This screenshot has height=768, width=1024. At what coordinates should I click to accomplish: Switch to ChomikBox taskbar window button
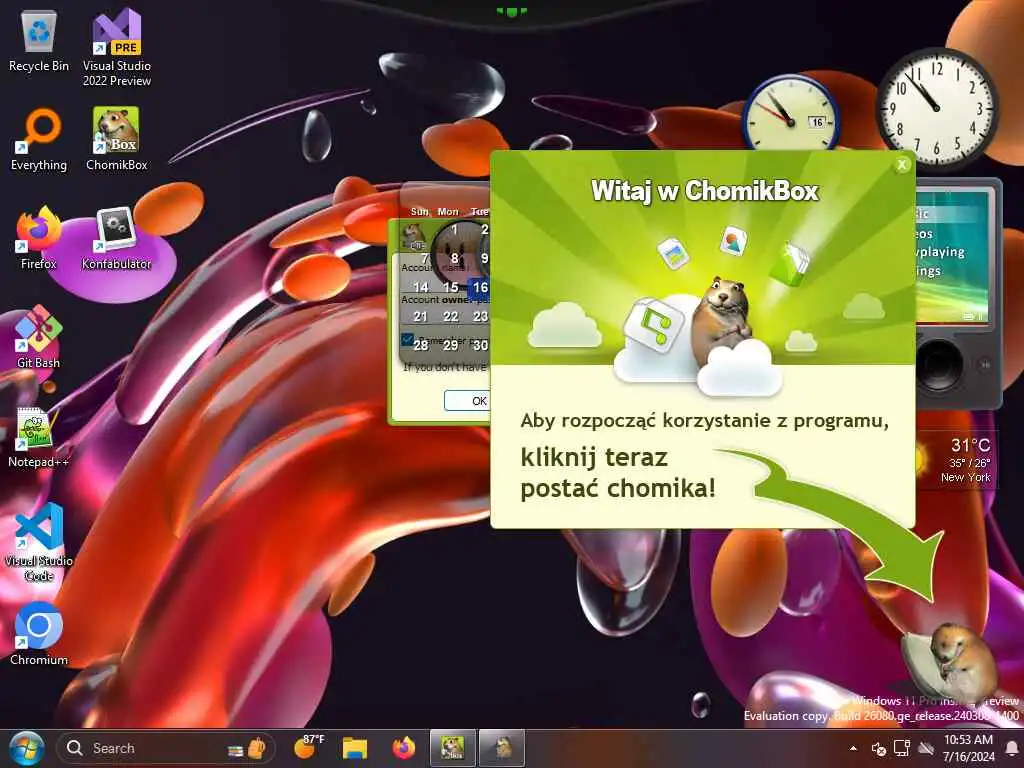point(453,748)
